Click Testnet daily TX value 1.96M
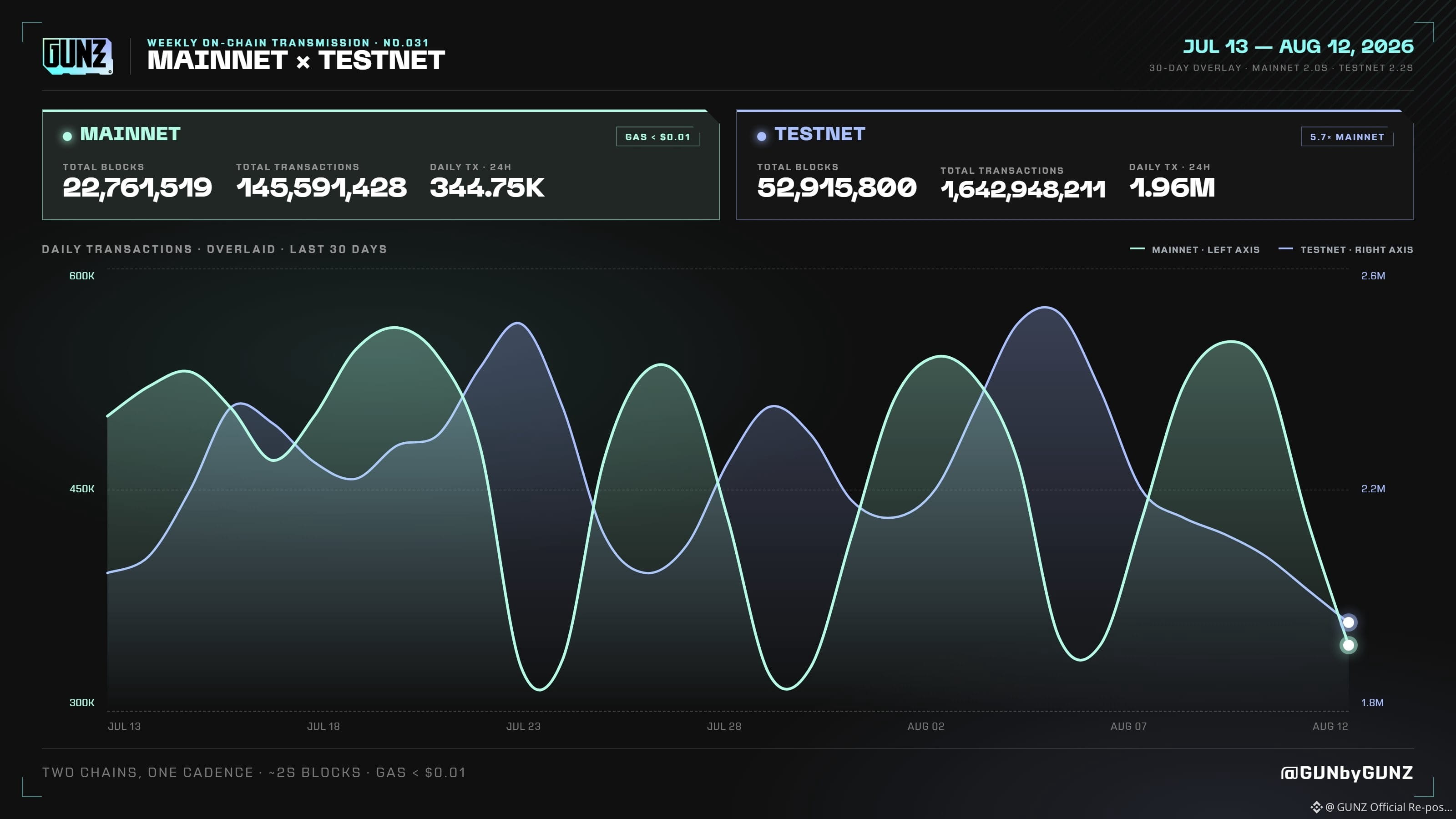The image size is (1456, 819). point(1172,187)
